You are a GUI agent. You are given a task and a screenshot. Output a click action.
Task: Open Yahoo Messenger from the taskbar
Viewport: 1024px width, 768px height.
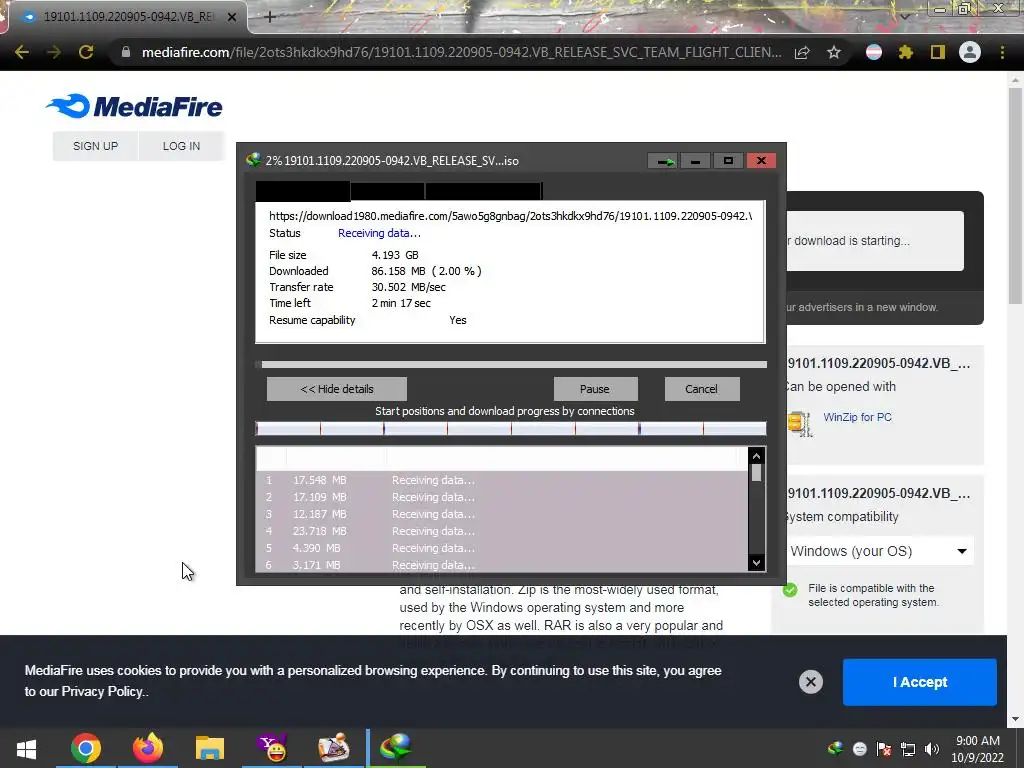click(x=272, y=748)
